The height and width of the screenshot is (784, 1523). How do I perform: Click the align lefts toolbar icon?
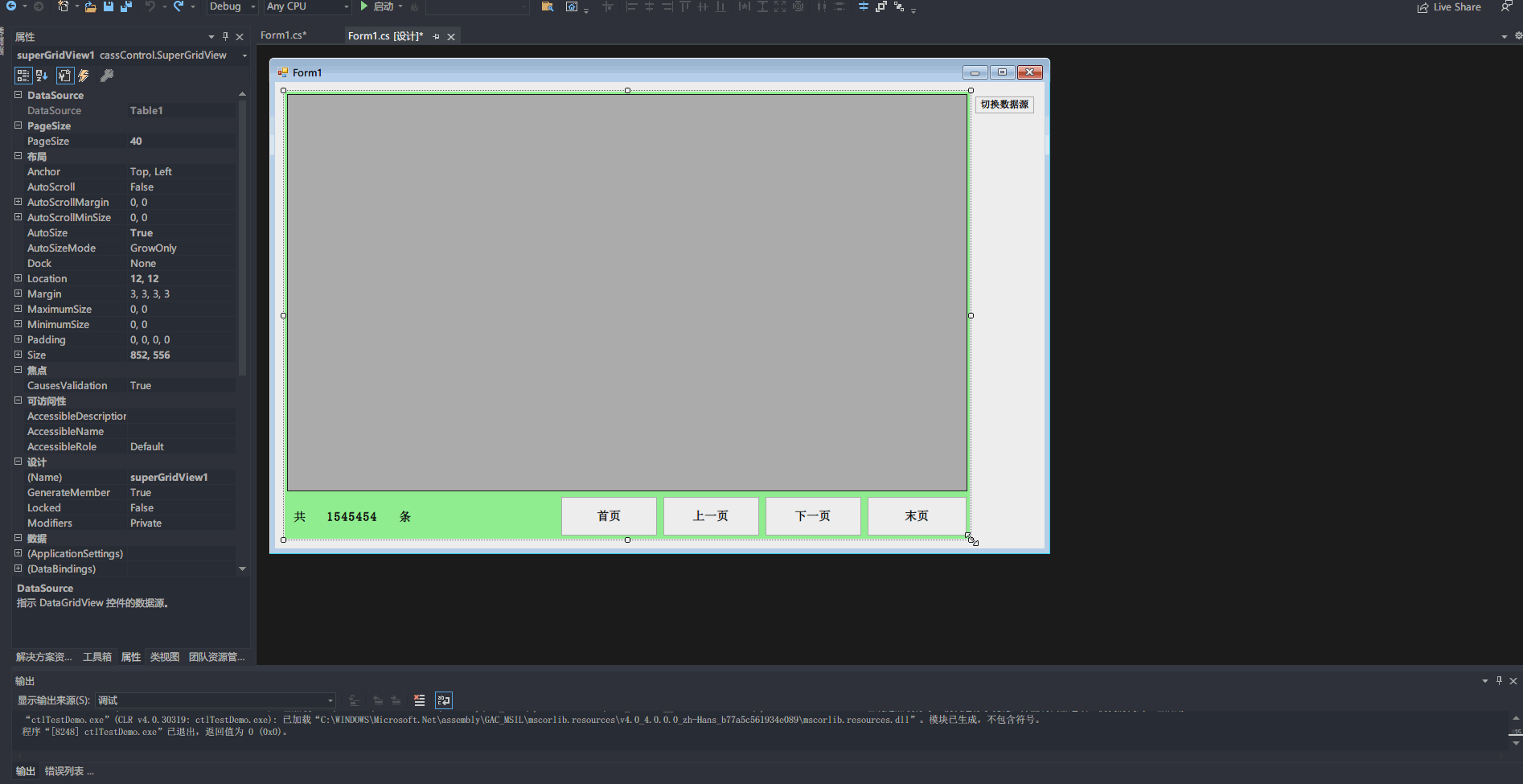pos(631,6)
